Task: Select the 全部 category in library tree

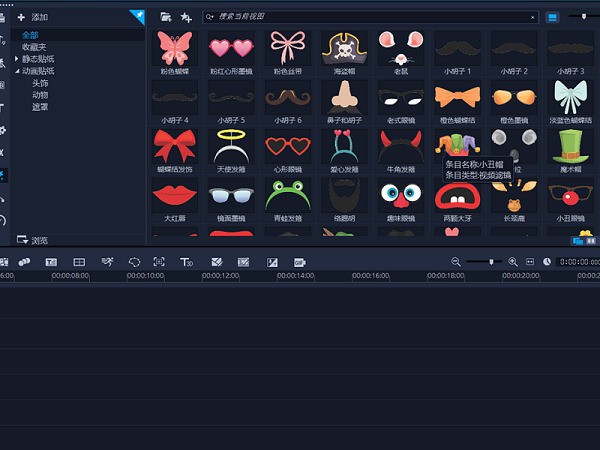Action: point(30,35)
